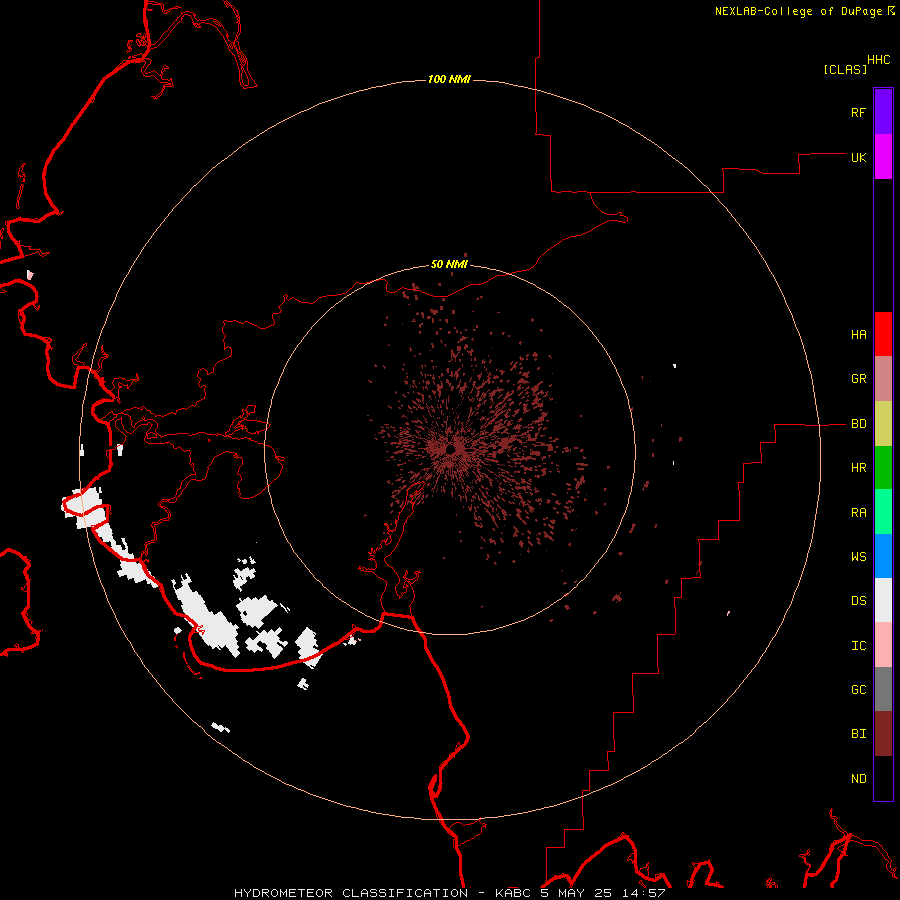The height and width of the screenshot is (900, 900).
Task: Pick the RA light green legend swatch
Action: click(x=883, y=512)
